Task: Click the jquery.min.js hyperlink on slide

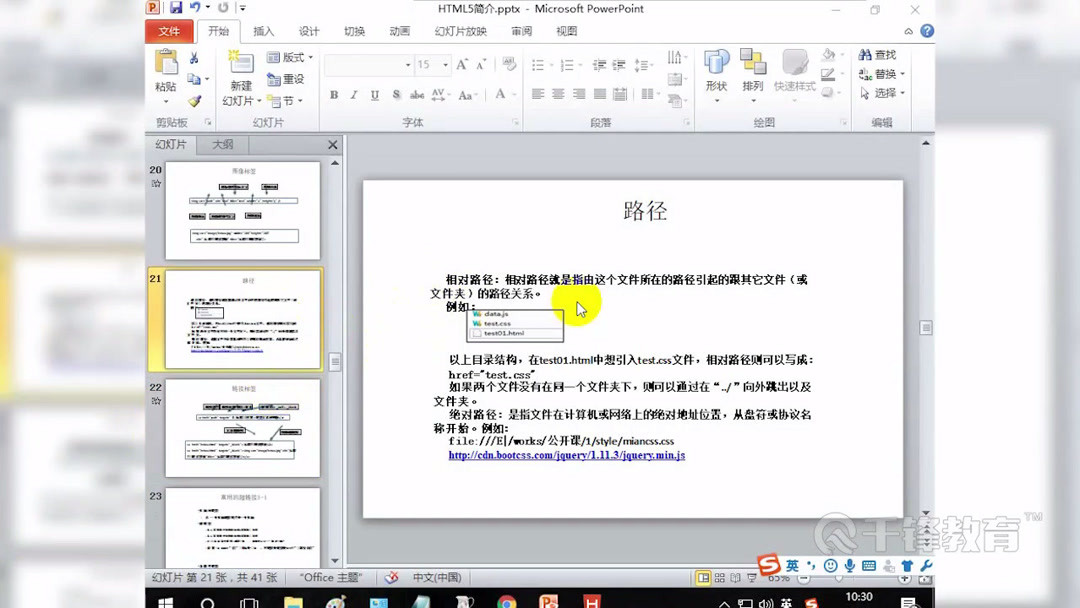Action: coord(567,454)
